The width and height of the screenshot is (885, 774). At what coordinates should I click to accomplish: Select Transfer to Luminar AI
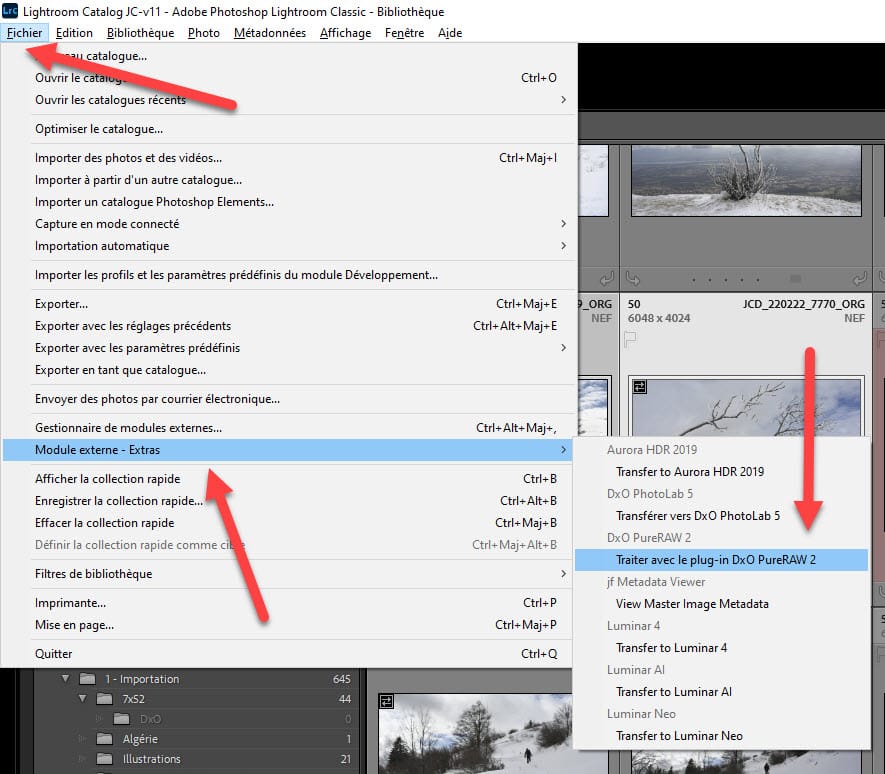tap(721, 692)
